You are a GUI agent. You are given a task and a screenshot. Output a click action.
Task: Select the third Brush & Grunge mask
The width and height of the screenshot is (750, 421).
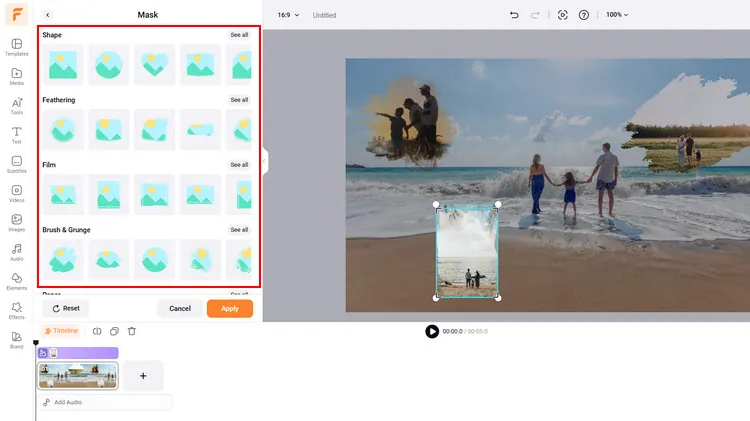[154, 259]
